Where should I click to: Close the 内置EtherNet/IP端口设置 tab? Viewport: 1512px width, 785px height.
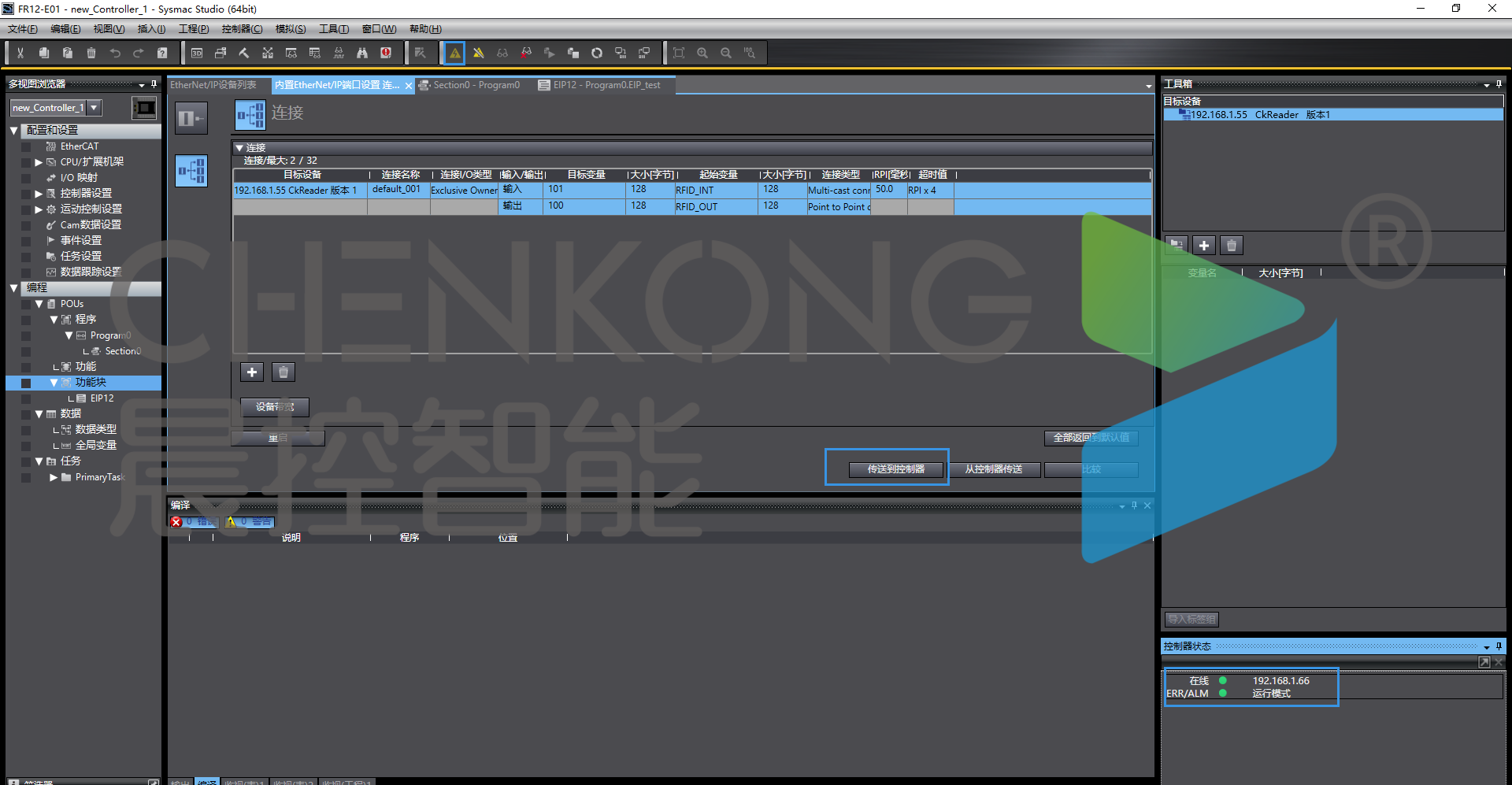click(x=409, y=86)
